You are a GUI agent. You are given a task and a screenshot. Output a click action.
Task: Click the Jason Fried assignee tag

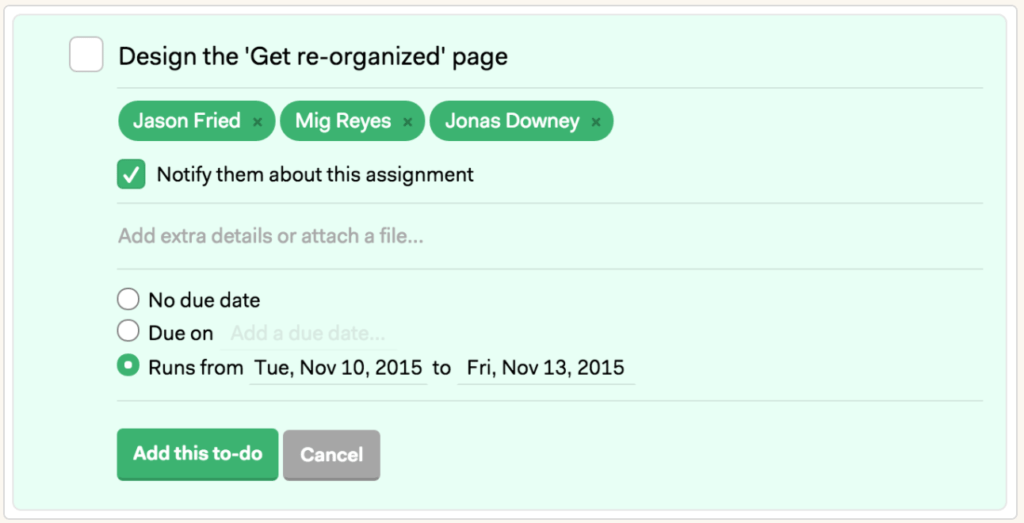197,121
